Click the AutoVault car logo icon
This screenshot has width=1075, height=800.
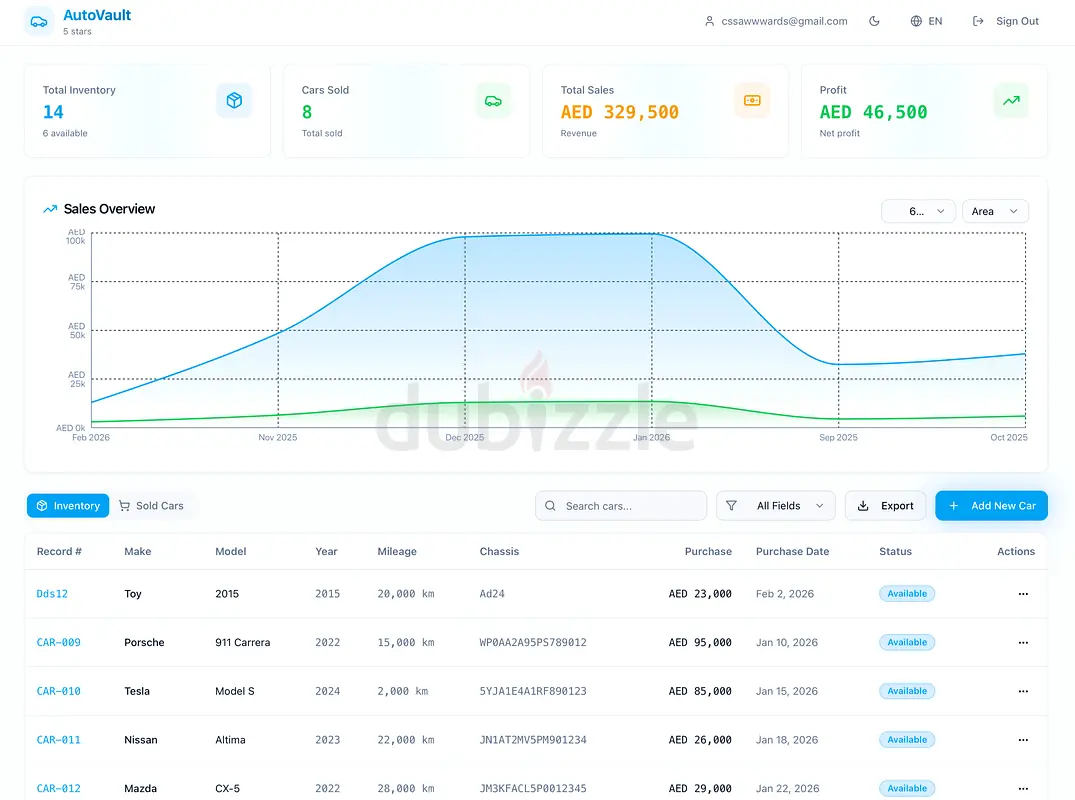tap(39, 21)
